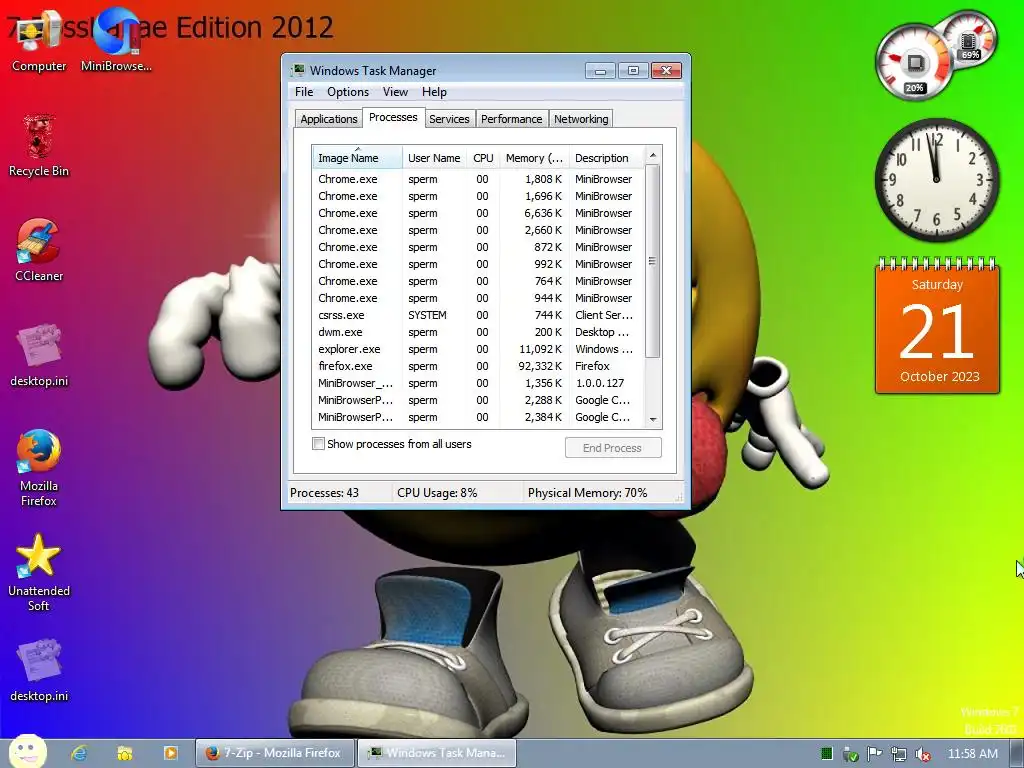Open the Action Center flag icon

(x=874, y=754)
